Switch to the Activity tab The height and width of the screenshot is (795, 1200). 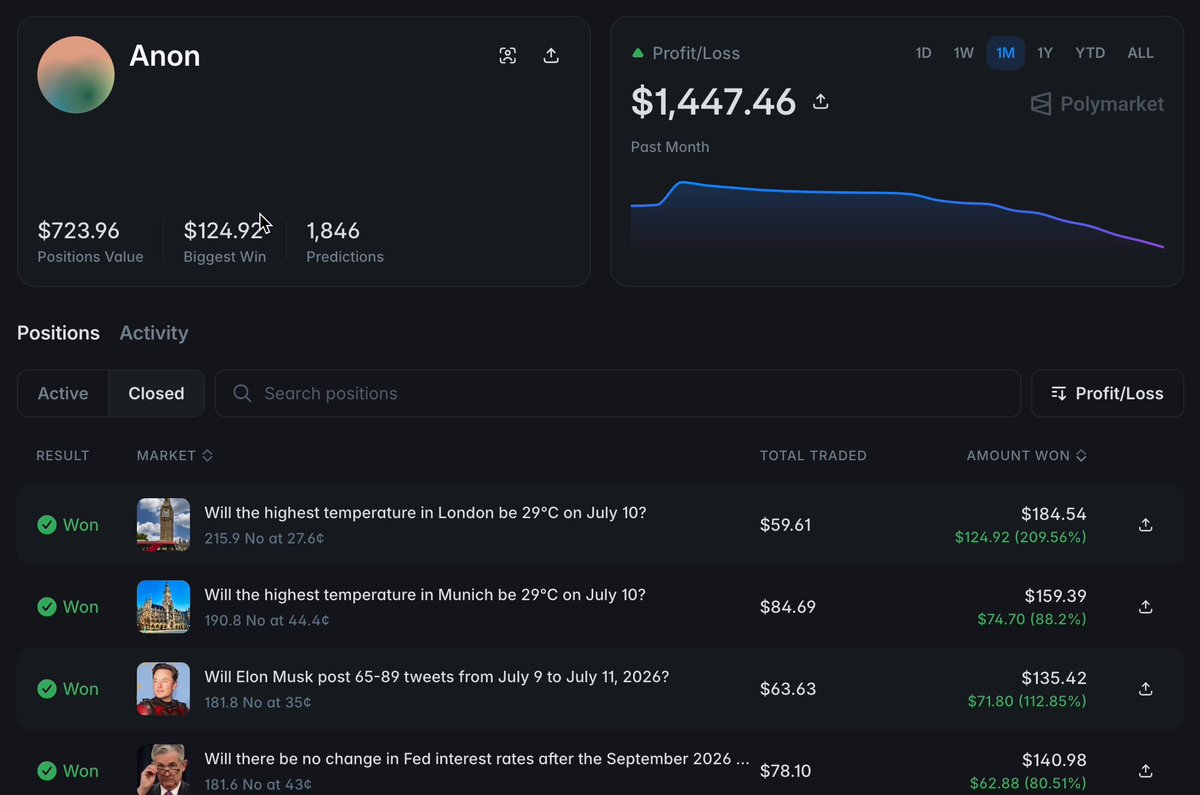pyautogui.click(x=154, y=333)
